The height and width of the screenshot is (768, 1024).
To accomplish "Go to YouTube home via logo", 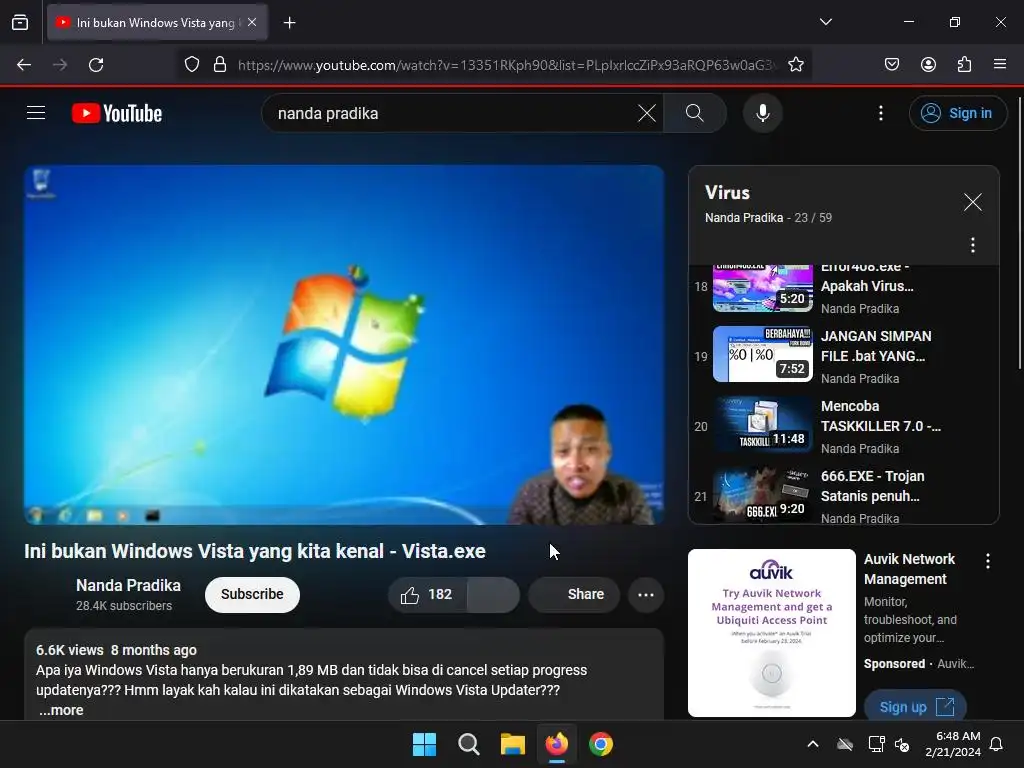I will point(117,113).
